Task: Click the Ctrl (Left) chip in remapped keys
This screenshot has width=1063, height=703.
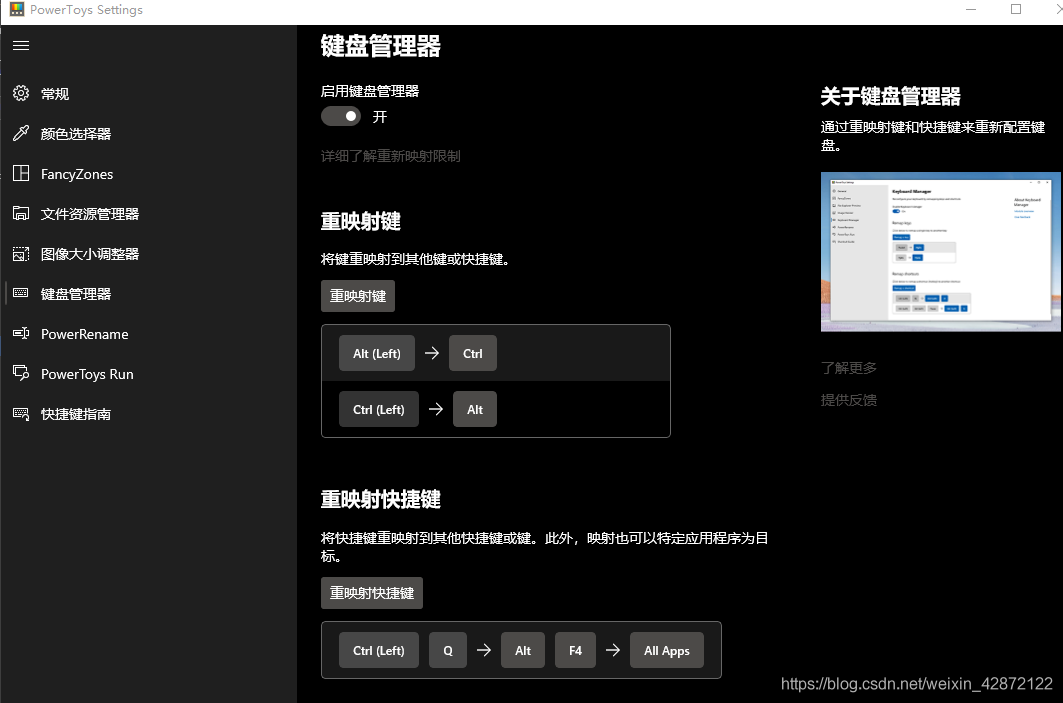Action: coord(379,409)
